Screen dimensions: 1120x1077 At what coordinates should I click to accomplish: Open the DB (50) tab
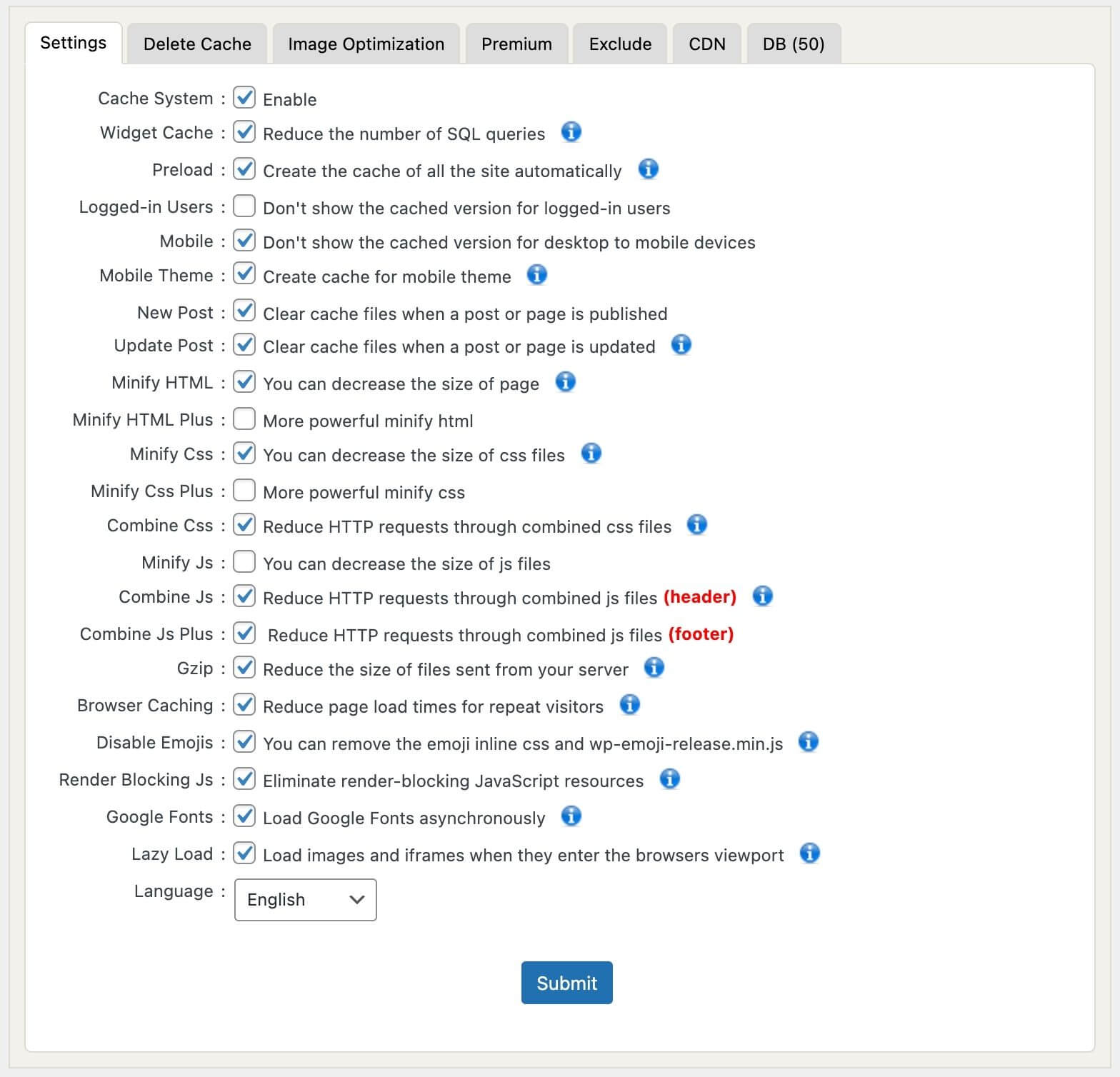tap(794, 44)
